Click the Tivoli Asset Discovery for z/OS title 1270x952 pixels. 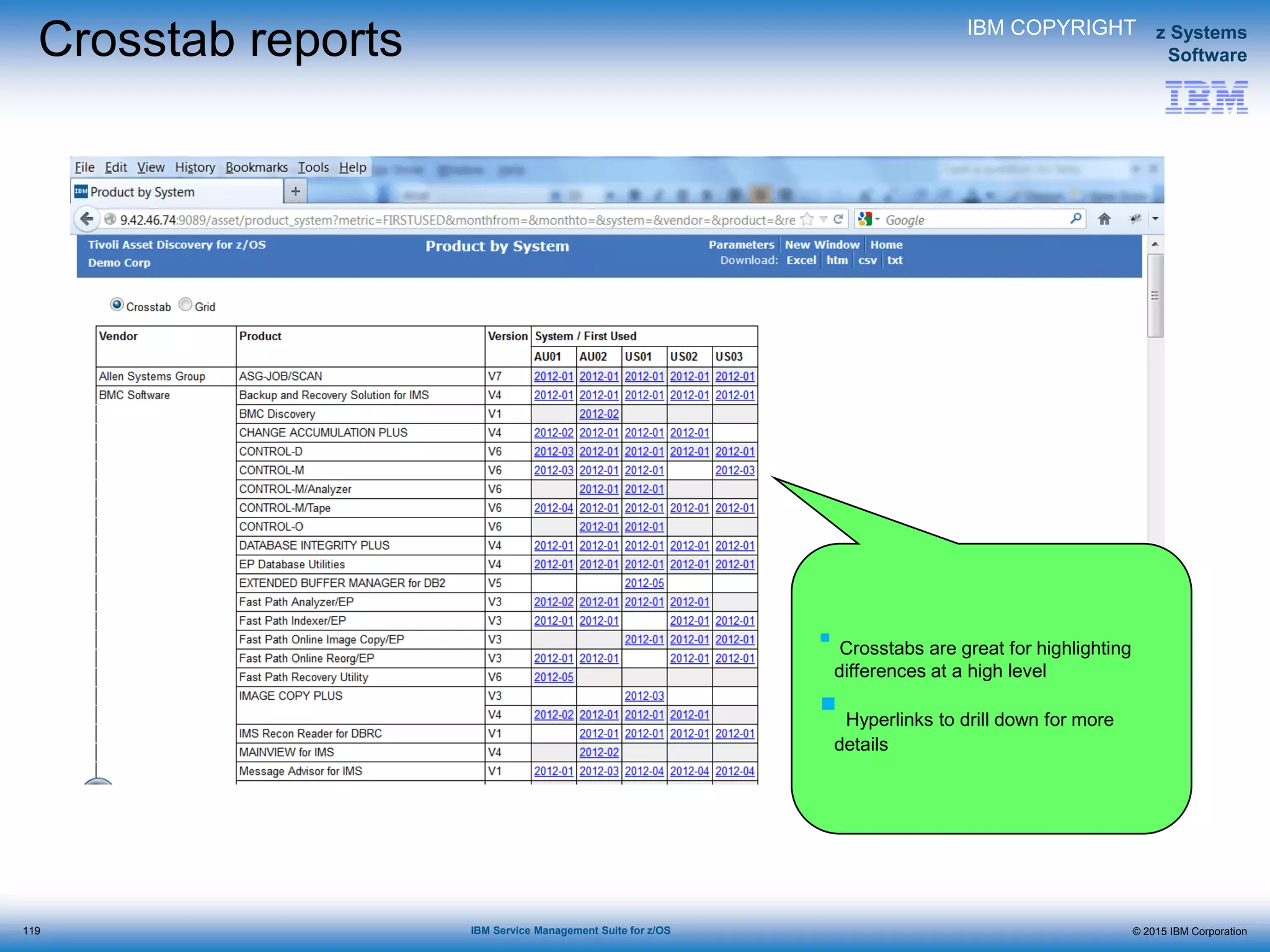(177, 245)
